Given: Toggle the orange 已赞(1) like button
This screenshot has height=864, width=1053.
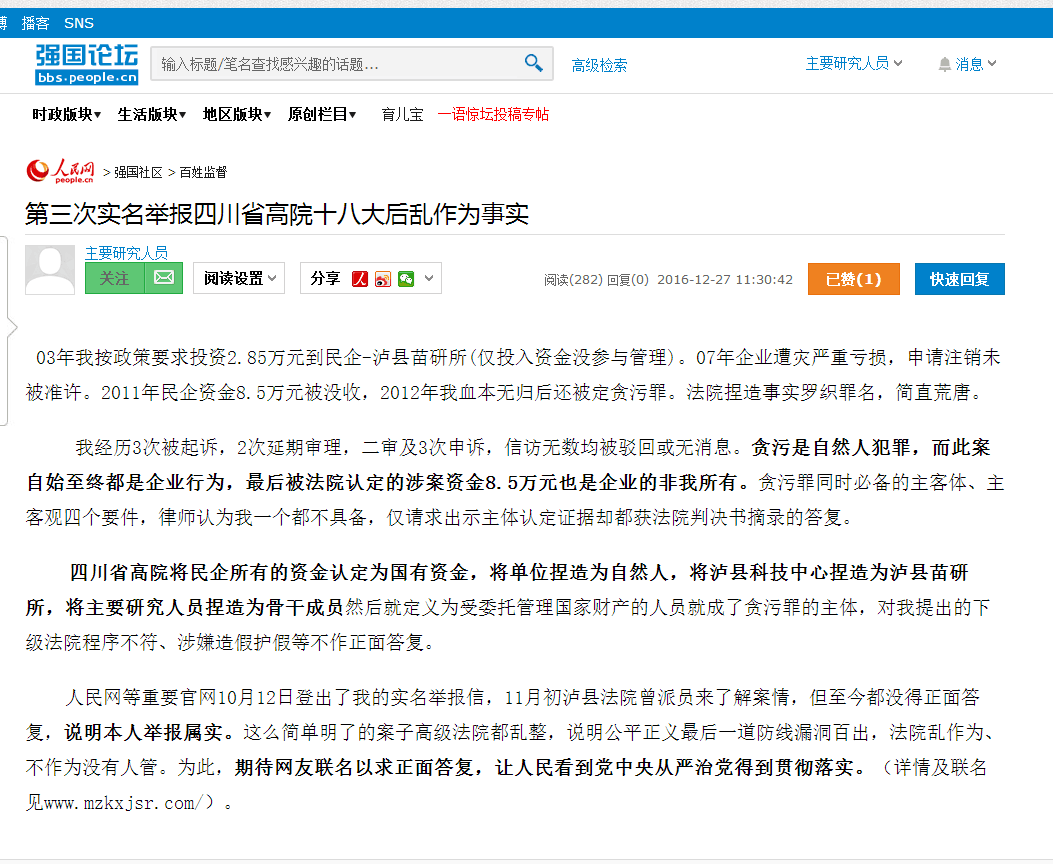Looking at the screenshot, I should point(853,279).
